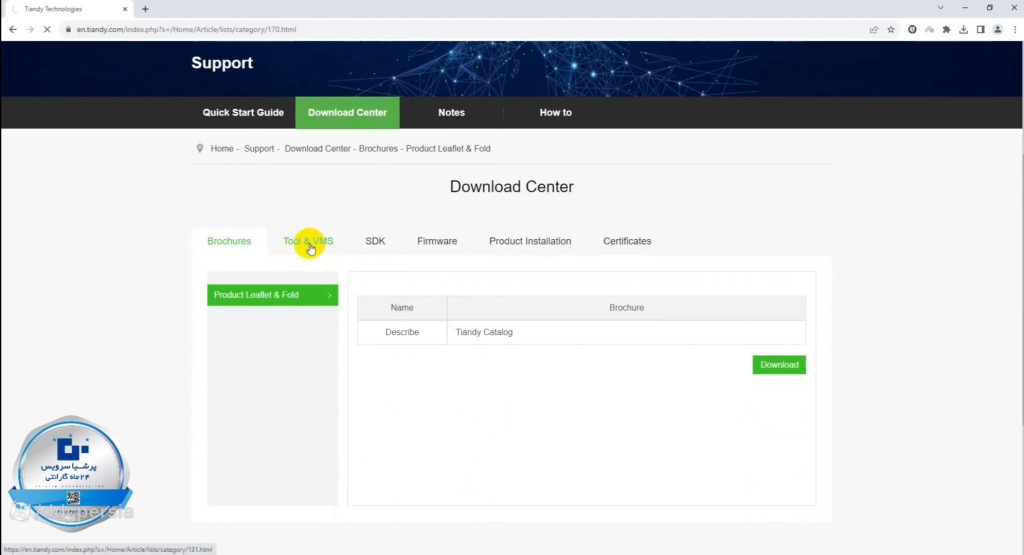Click the Tiandy Catalog text

coord(484,332)
